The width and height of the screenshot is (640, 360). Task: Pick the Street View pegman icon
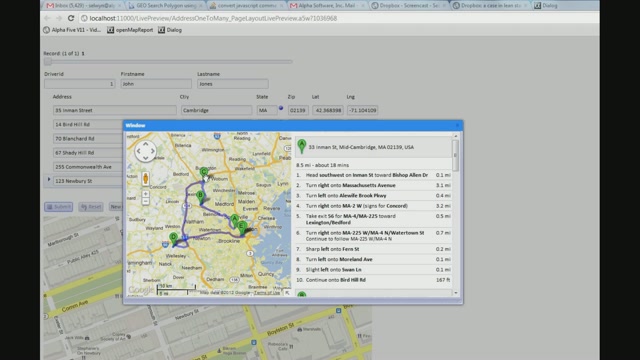pyautogui.click(x=145, y=178)
